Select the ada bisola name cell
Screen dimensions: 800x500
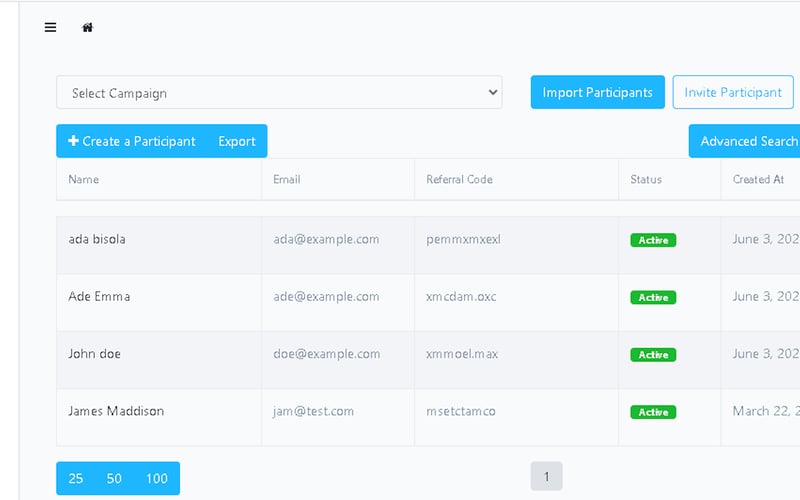159,245
